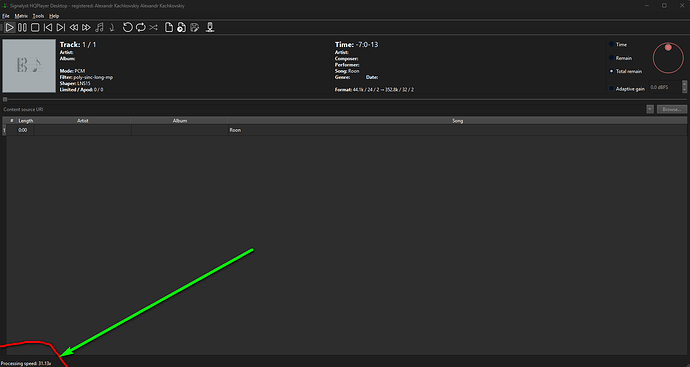Start playback with the Play button
This screenshot has width=690, height=367.
point(9,28)
